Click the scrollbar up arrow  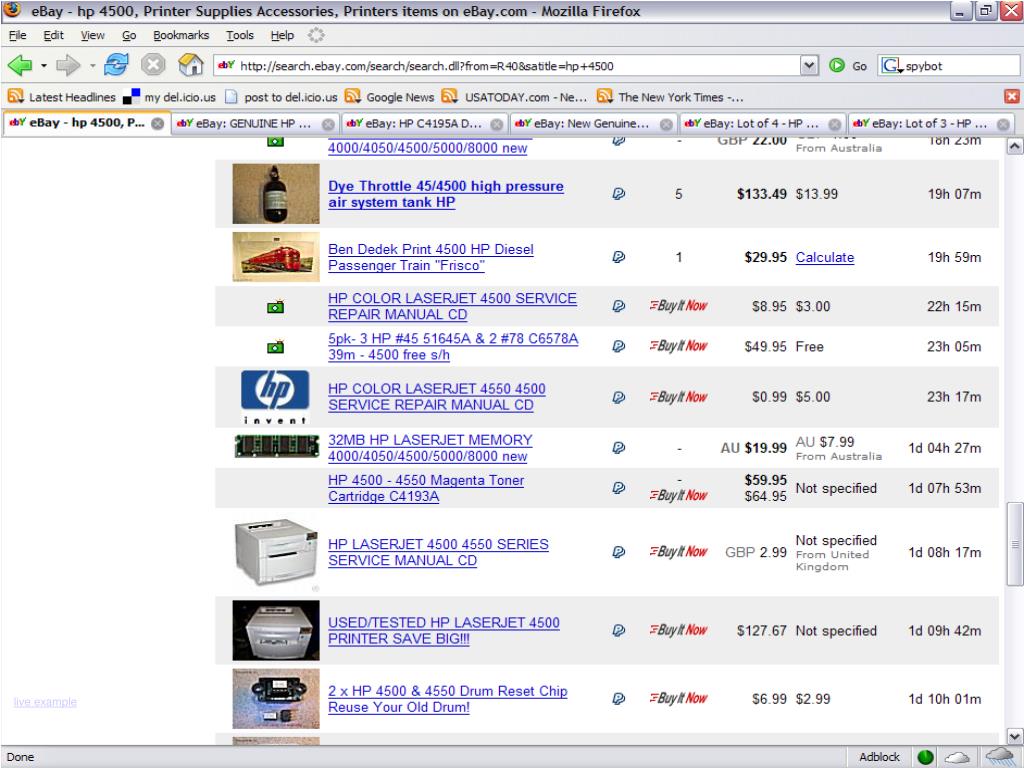(x=1015, y=146)
